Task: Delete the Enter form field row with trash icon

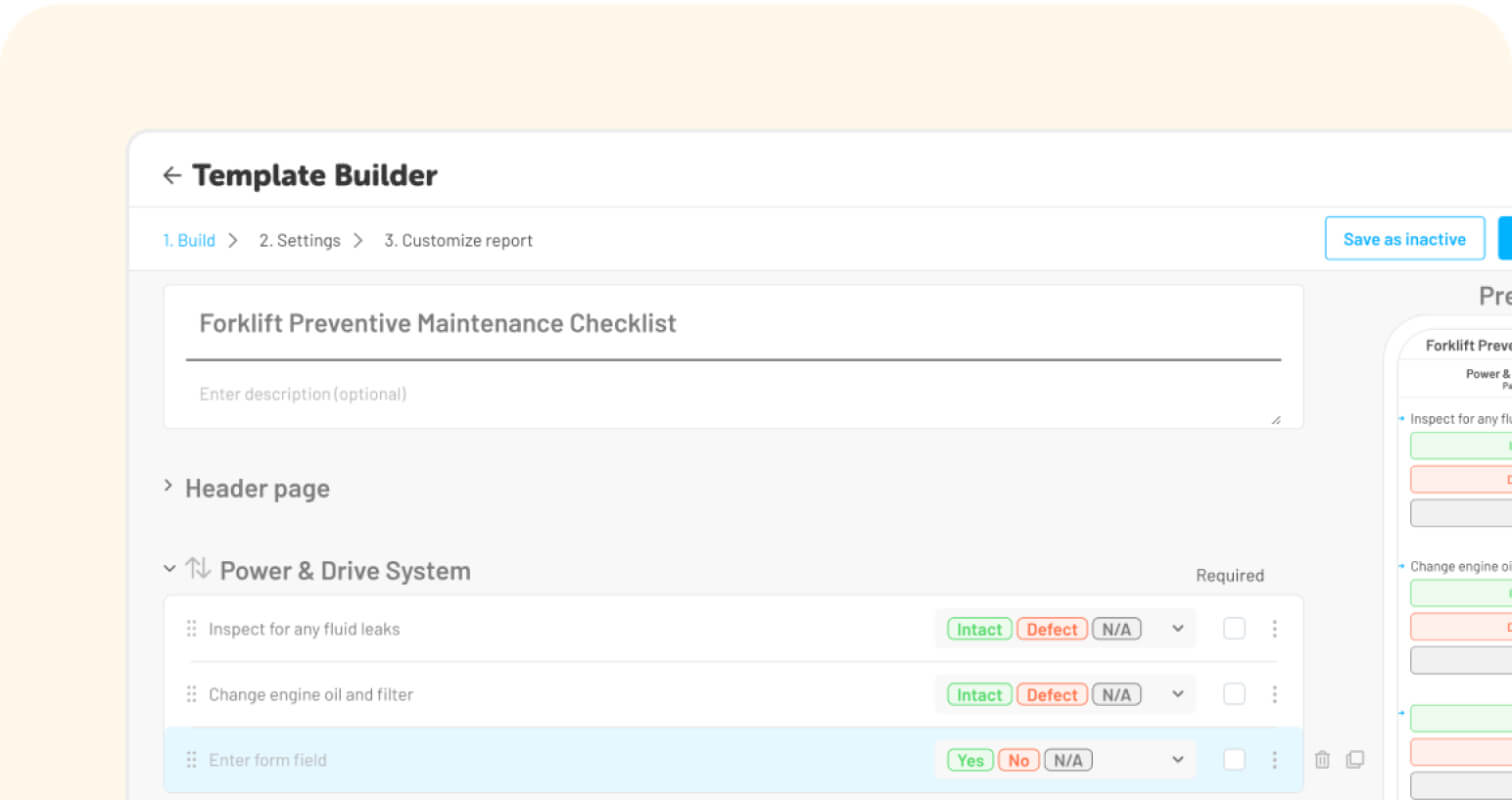Action: (x=1322, y=760)
